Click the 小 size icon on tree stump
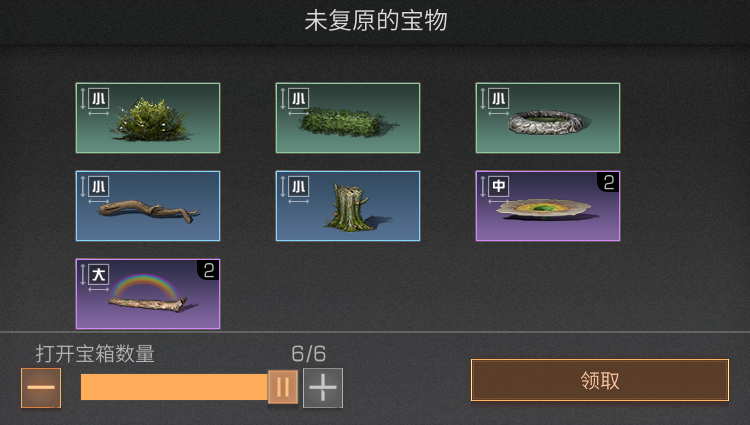 coord(298,187)
